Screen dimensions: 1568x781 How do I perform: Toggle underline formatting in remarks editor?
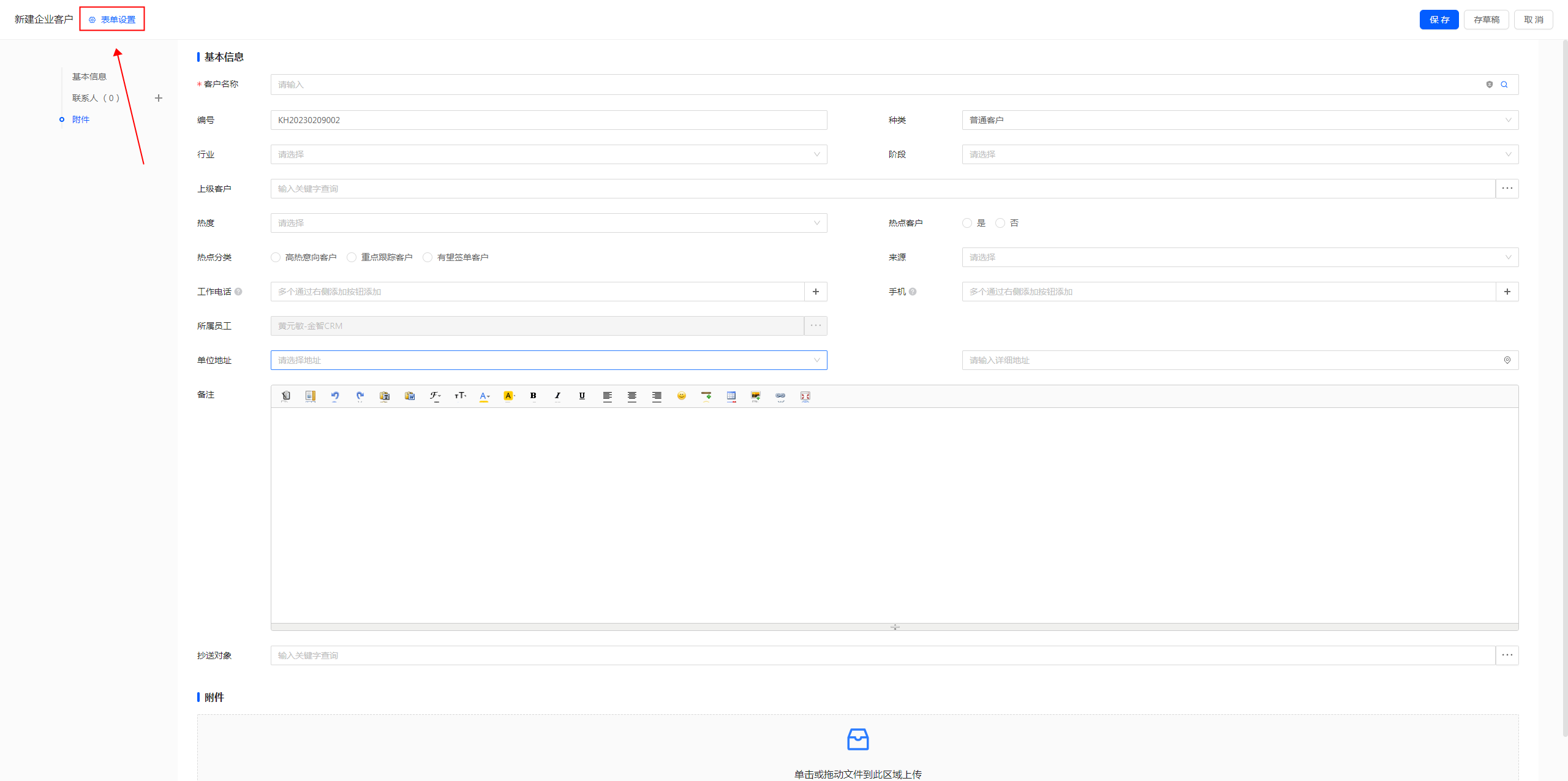(x=582, y=396)
